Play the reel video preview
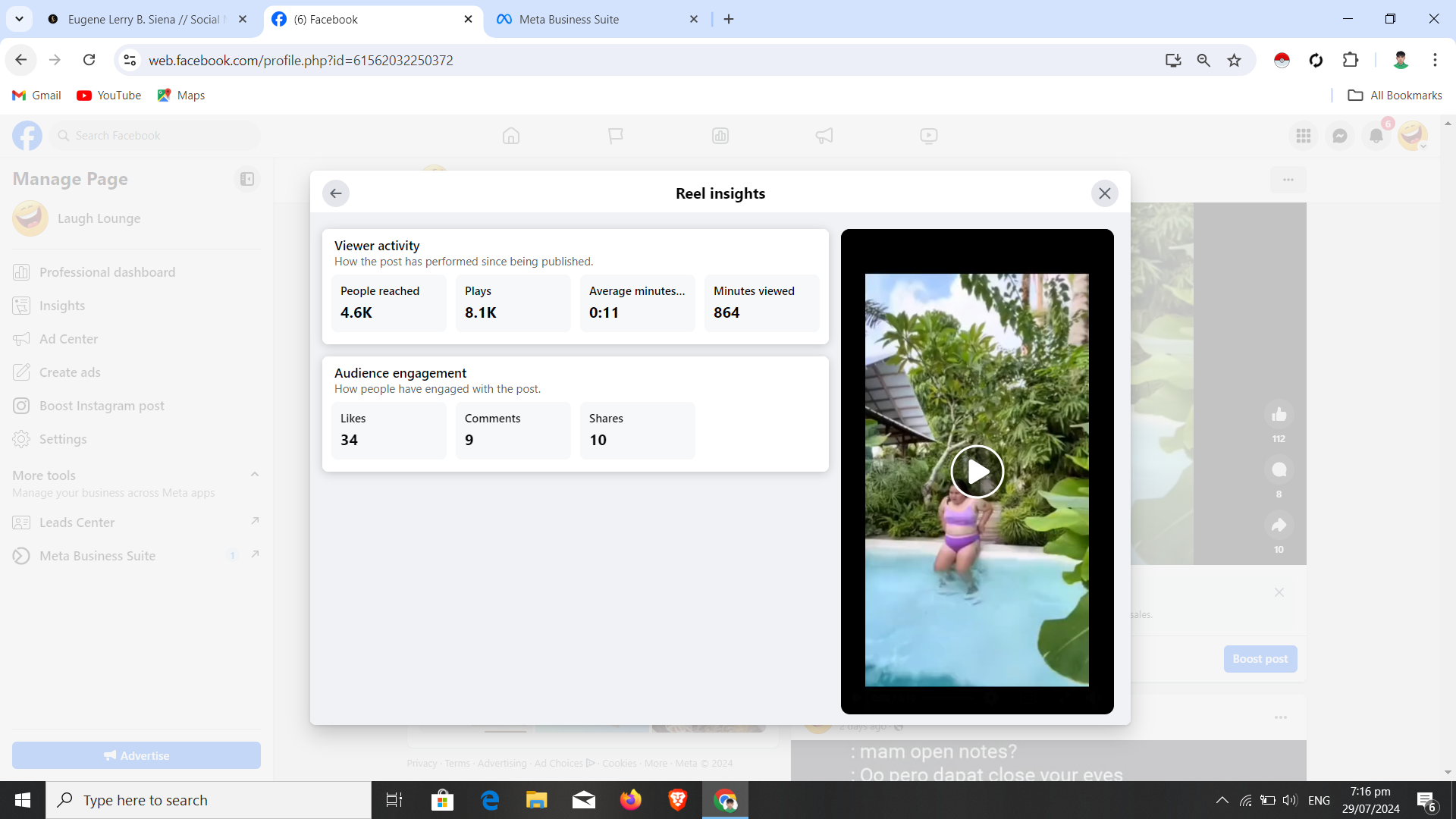1456x819 pixels. point(977,472)
